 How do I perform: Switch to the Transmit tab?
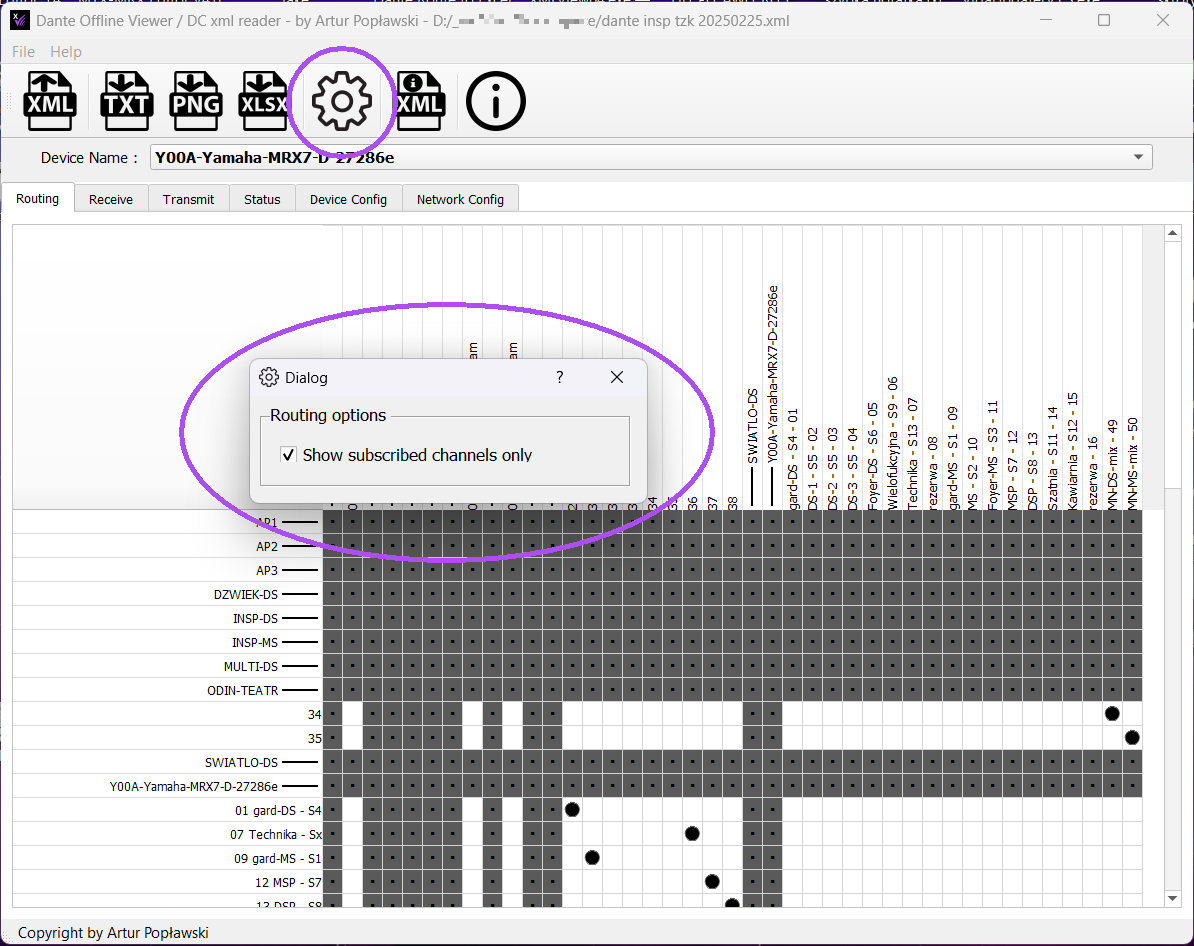point(188,200)
